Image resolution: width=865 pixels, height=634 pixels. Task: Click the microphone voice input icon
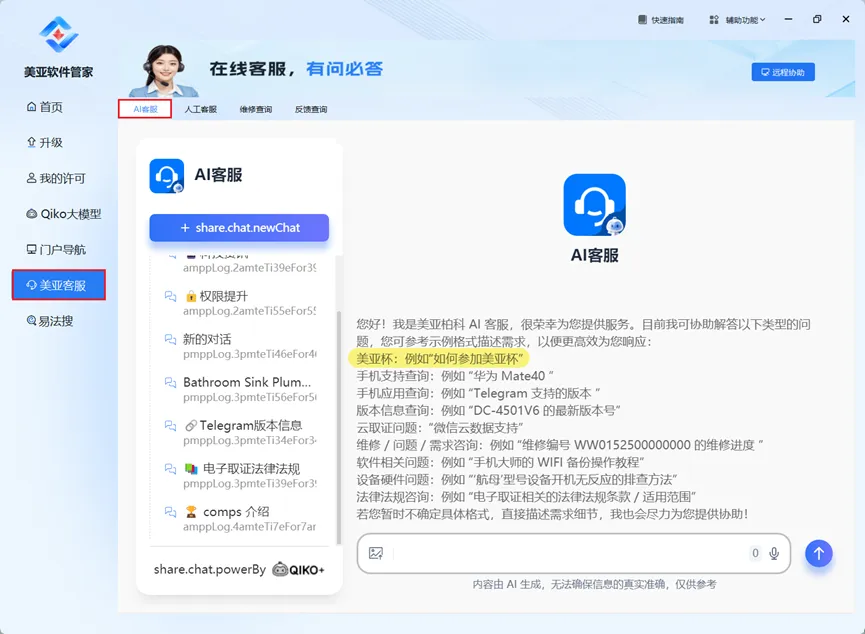[x=772, y=553]
